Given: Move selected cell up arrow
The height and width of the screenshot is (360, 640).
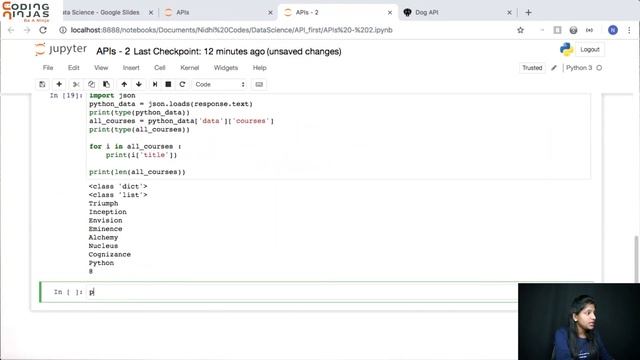Looking at the screenshot, I should pos(124,84).
